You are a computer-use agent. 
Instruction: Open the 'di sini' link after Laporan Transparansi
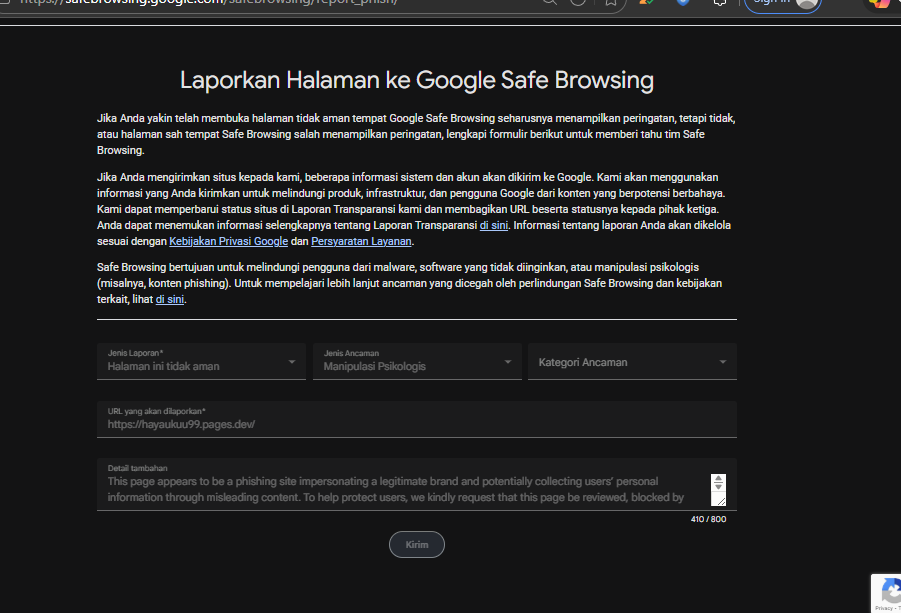pyautogui.click(x=494, y=225)
